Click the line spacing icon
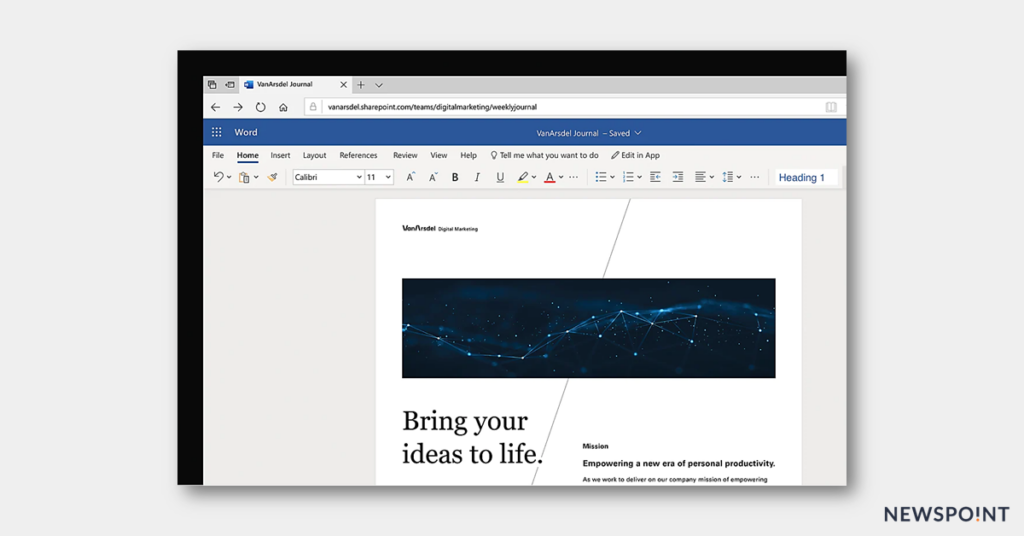 pos(728,177)
